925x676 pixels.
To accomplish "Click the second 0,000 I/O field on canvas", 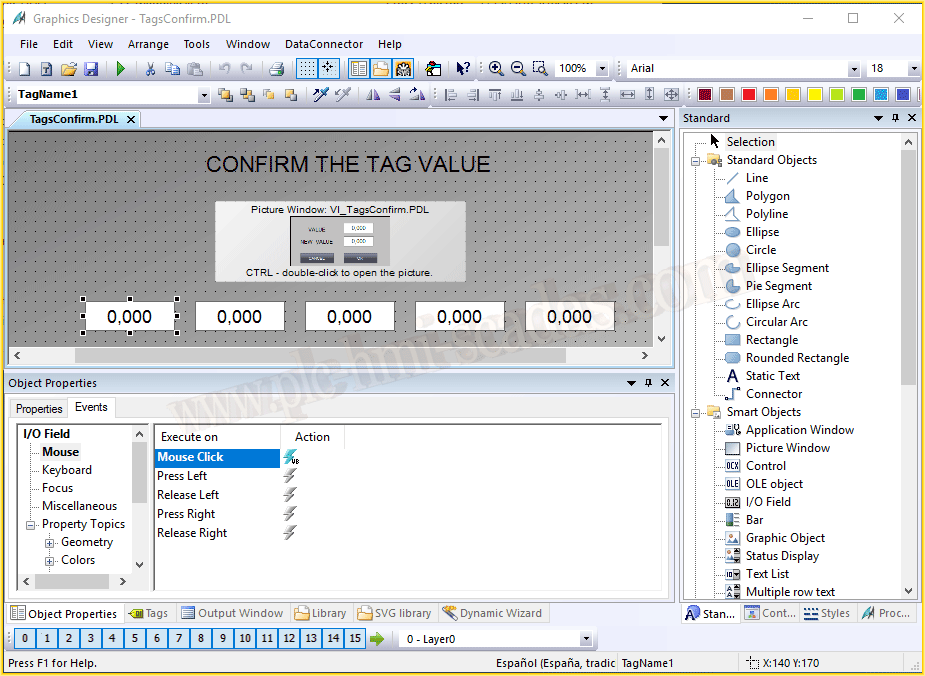I will (x=240, y=317).
